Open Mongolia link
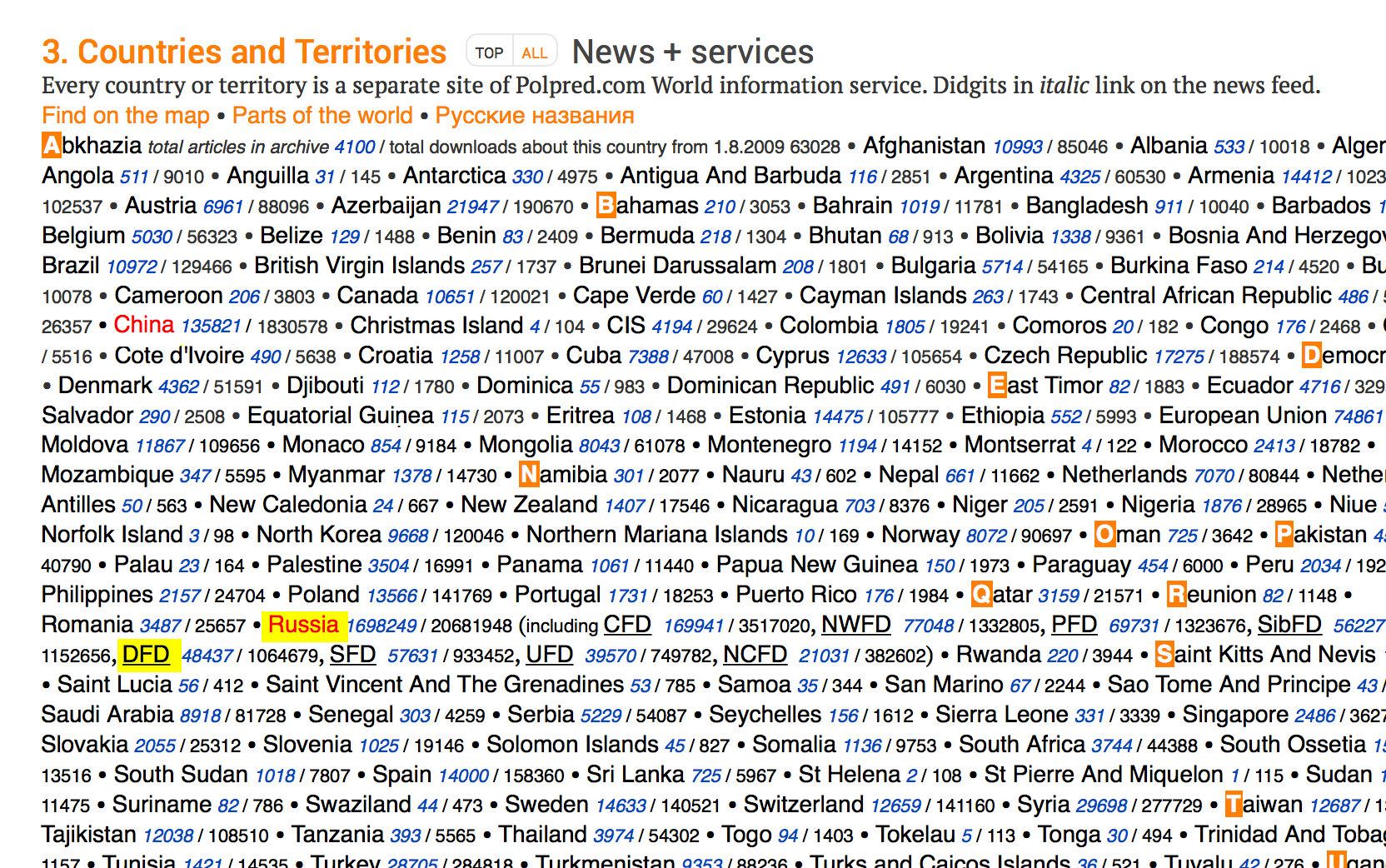The image size is (1386, 868). point(526,446)
